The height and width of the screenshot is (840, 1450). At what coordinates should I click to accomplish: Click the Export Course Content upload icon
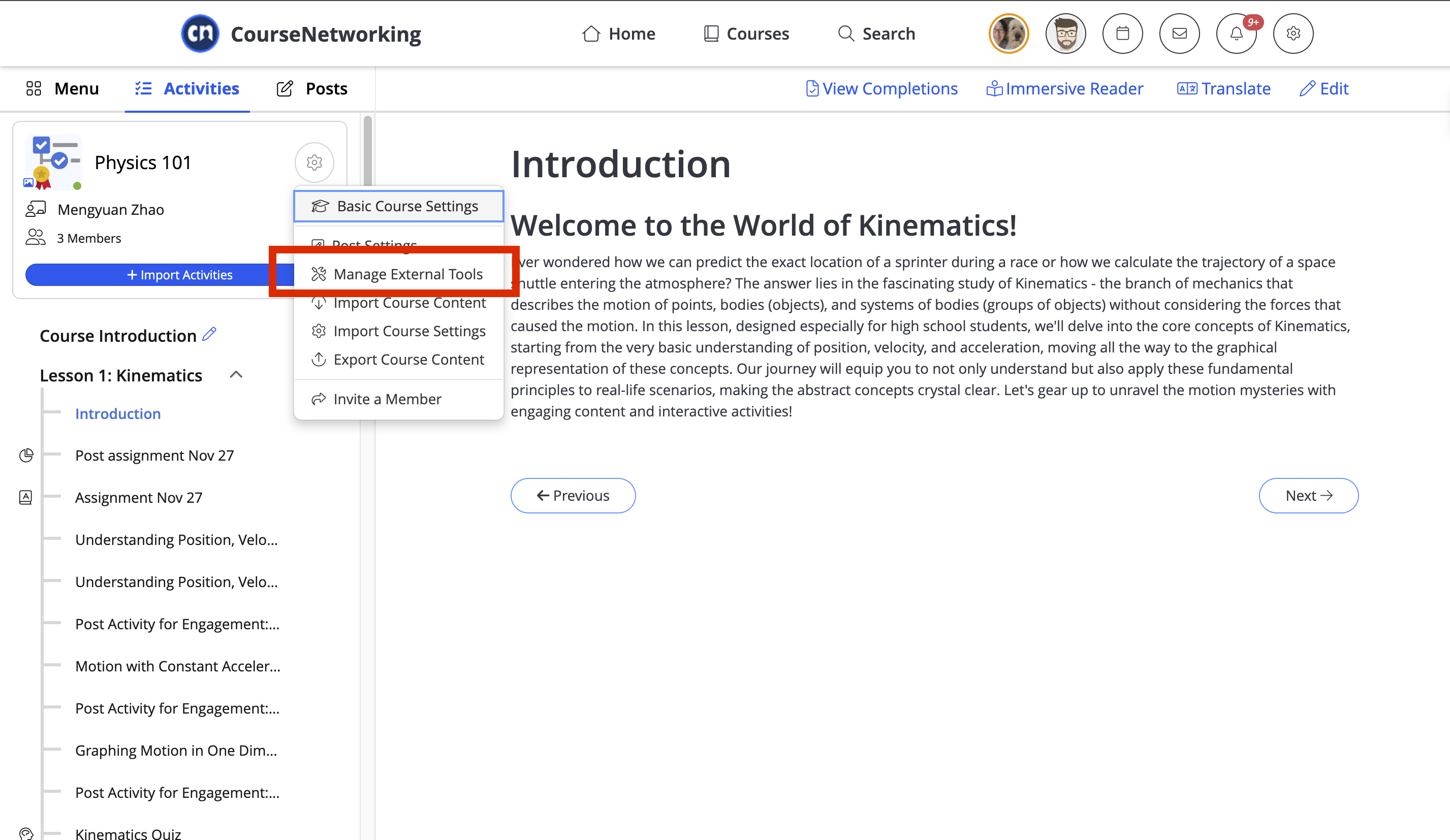(319, 360)
